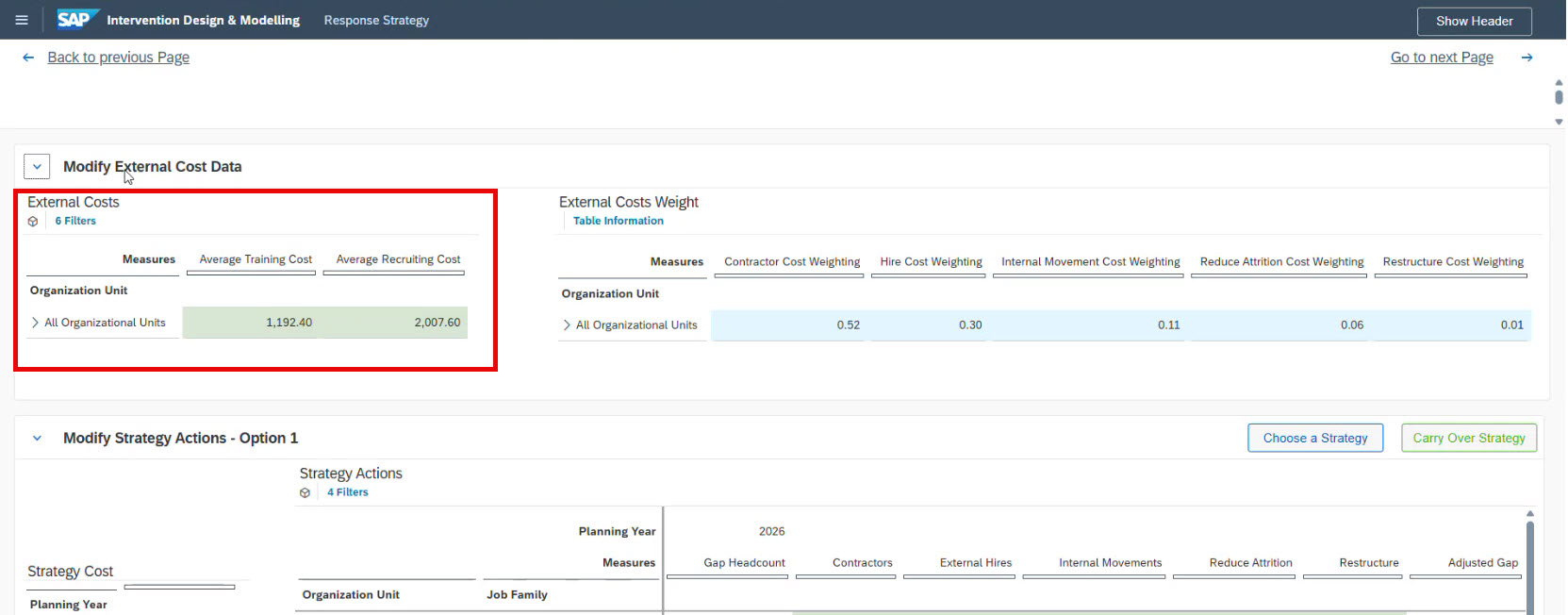Click the External Costs filter cube icon
Image resolution: width=1568 pixels, height=615 pixels.
click(x=33, y=222)
